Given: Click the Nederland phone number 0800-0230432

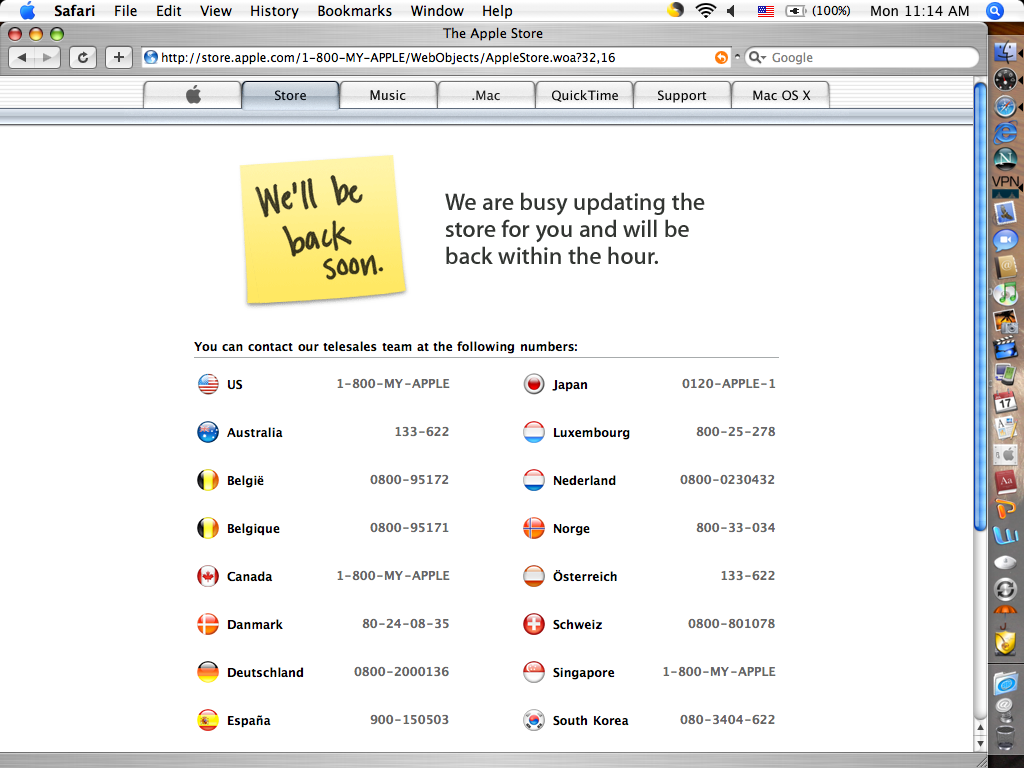Looking at the screenshot, I should pyautogui.click(x=728, y=479).
